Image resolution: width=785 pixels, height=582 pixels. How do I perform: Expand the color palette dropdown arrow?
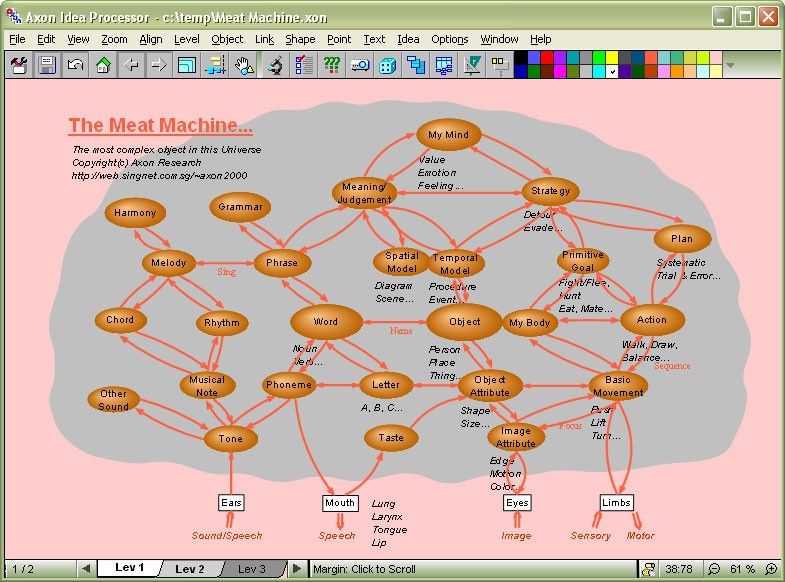730,66
